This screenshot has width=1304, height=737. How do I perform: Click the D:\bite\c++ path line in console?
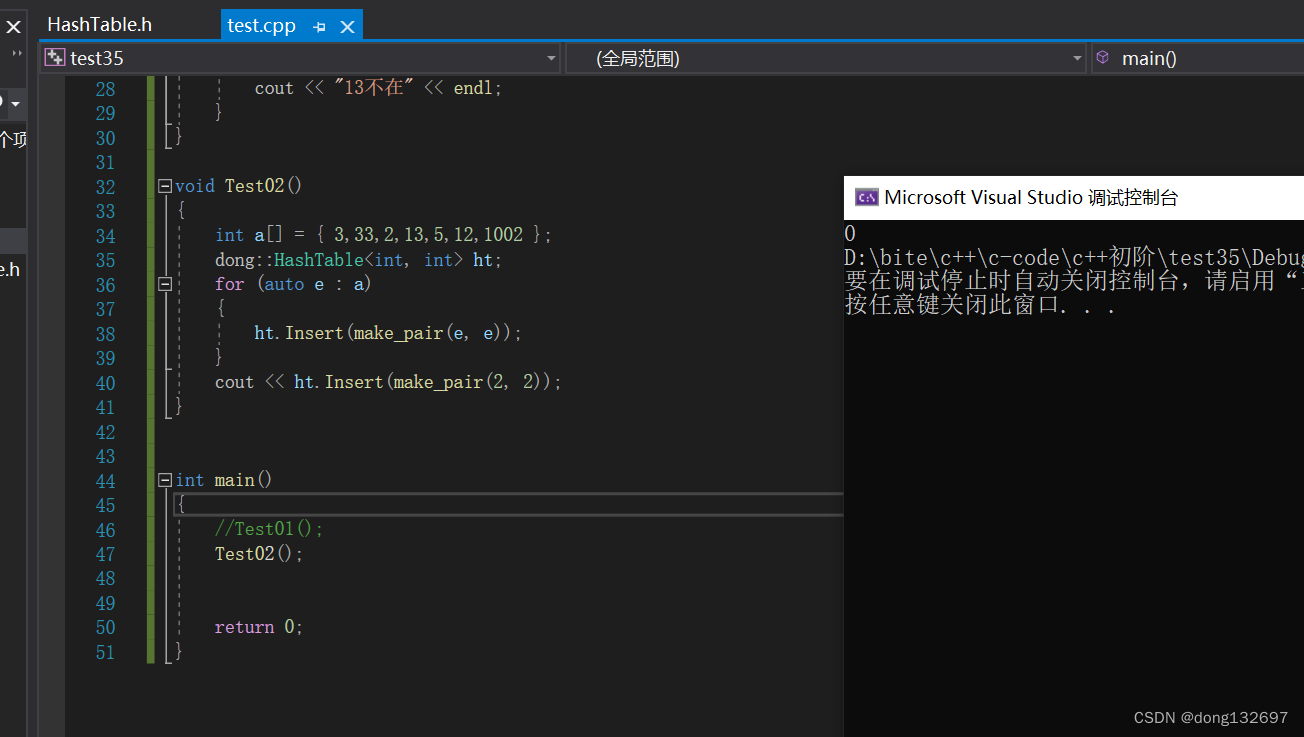[x=1074, y=258]
